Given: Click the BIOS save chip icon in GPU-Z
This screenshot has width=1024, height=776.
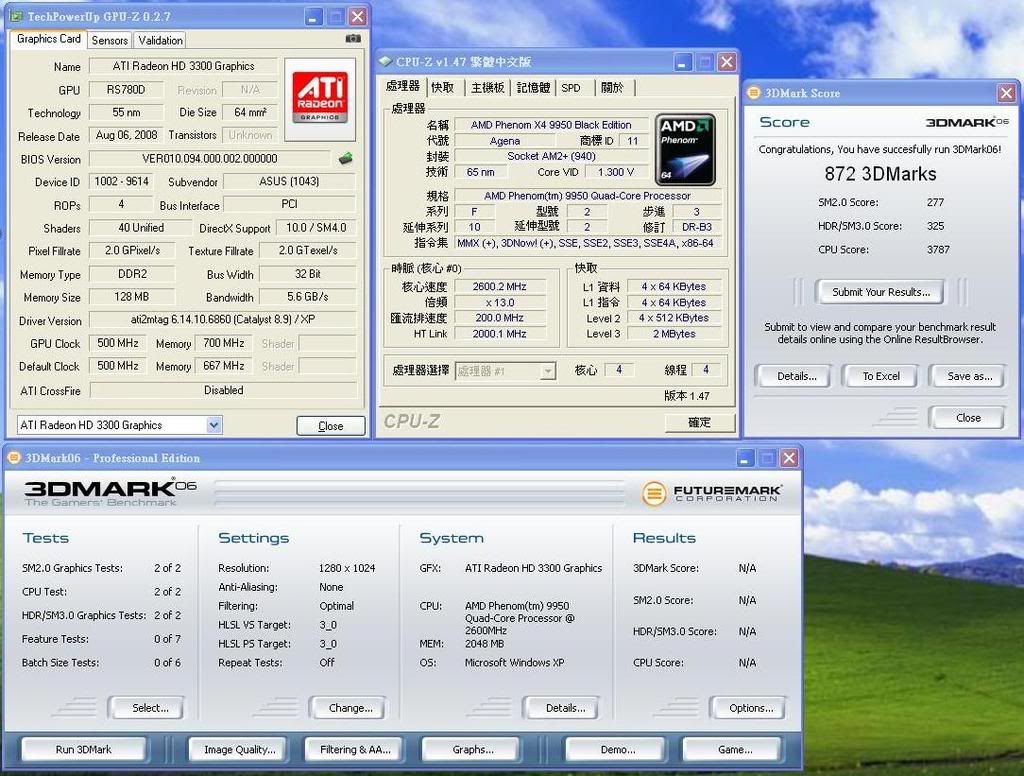Looking at the screenshot, I should (345, 158).
